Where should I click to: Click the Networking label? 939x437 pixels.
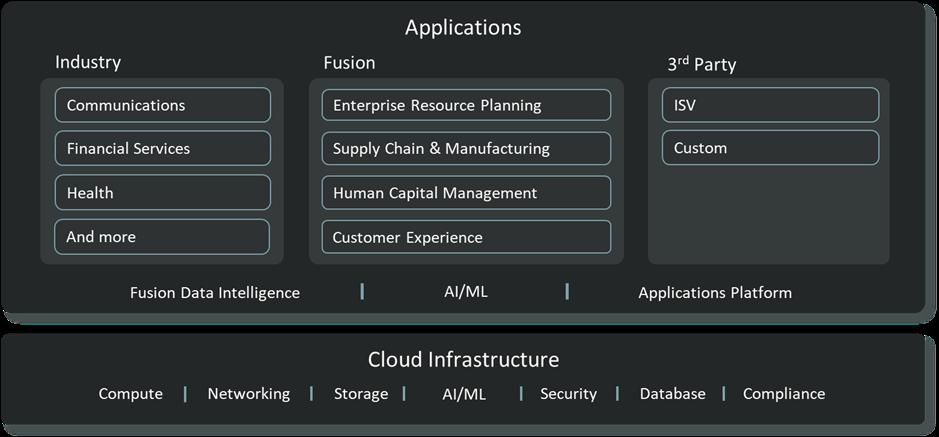tap(249, 394)
